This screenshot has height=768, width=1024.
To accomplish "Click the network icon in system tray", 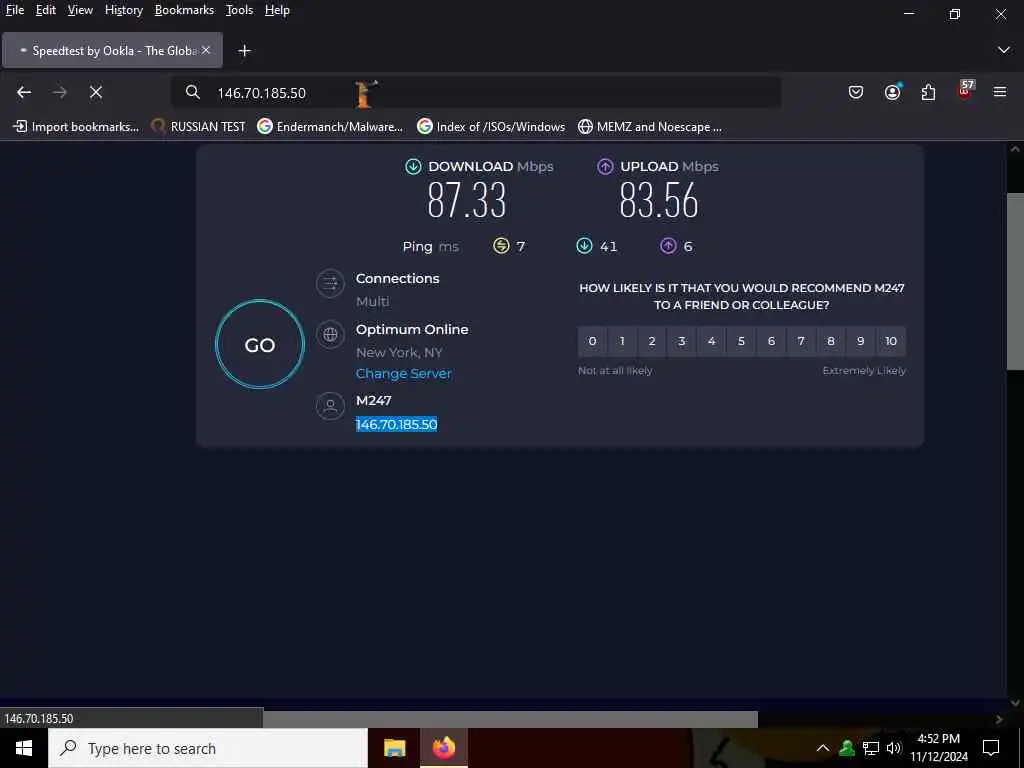I will coord(871,748).
